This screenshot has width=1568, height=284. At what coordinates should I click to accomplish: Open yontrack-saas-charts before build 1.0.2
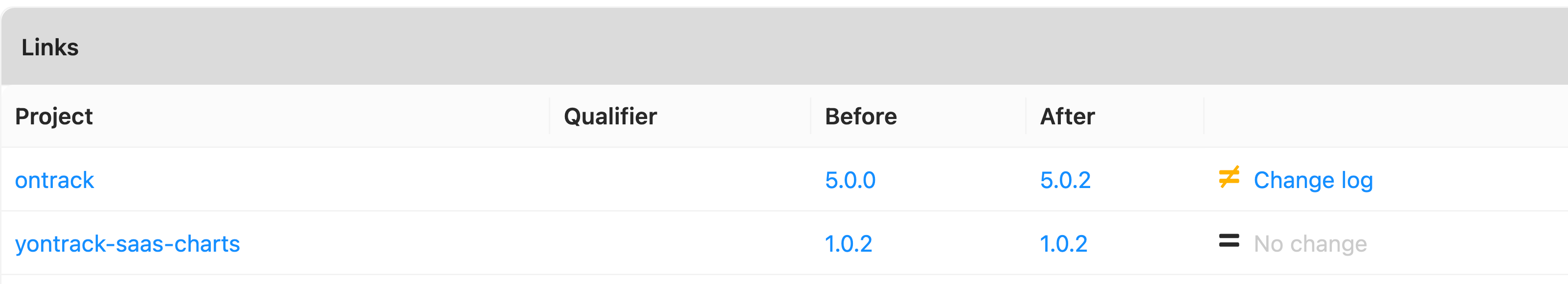tap(848, 244)
